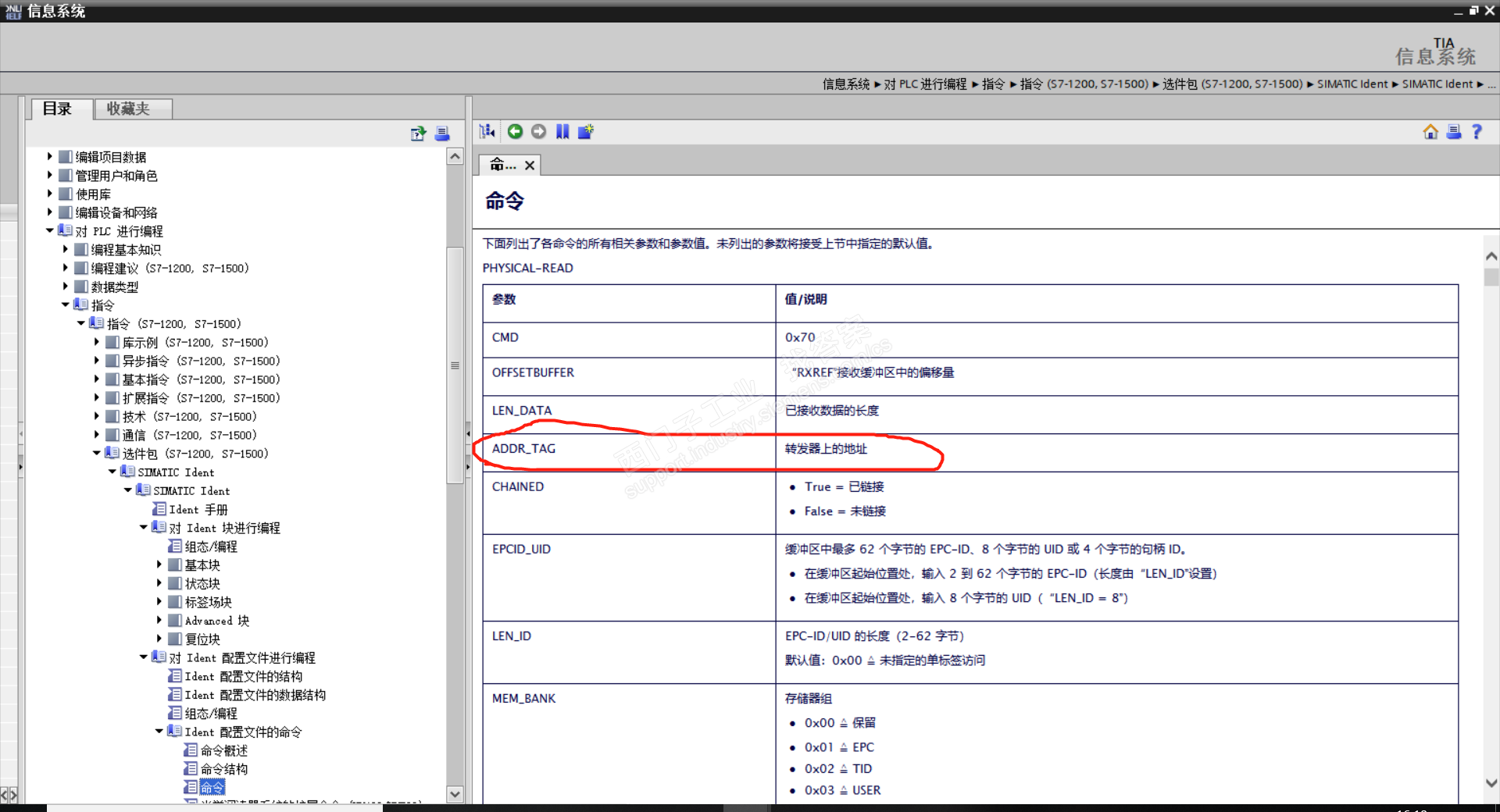Expand the 复位块 tree node
Screen dimensions: 1500x812
[x=159, y=639]
